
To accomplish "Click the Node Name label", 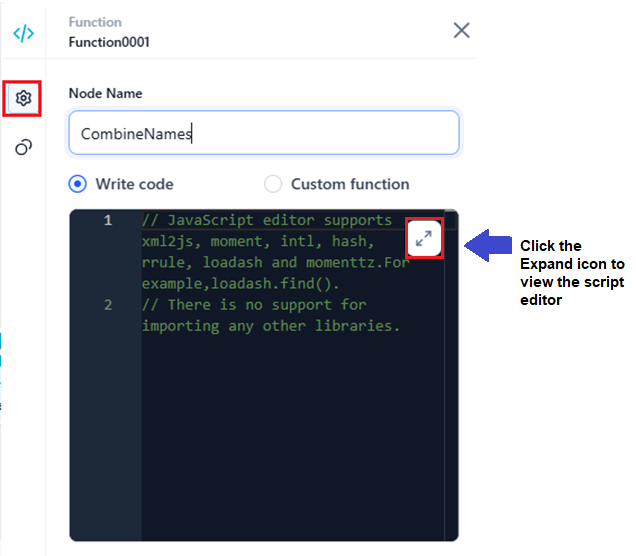I will [105, 93].
